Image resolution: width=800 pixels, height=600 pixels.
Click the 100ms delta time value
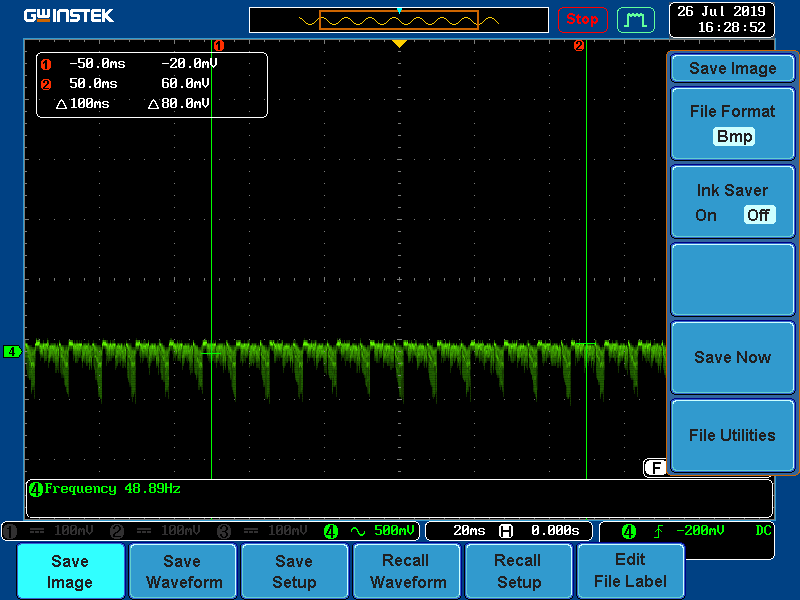tap(89, 104)
